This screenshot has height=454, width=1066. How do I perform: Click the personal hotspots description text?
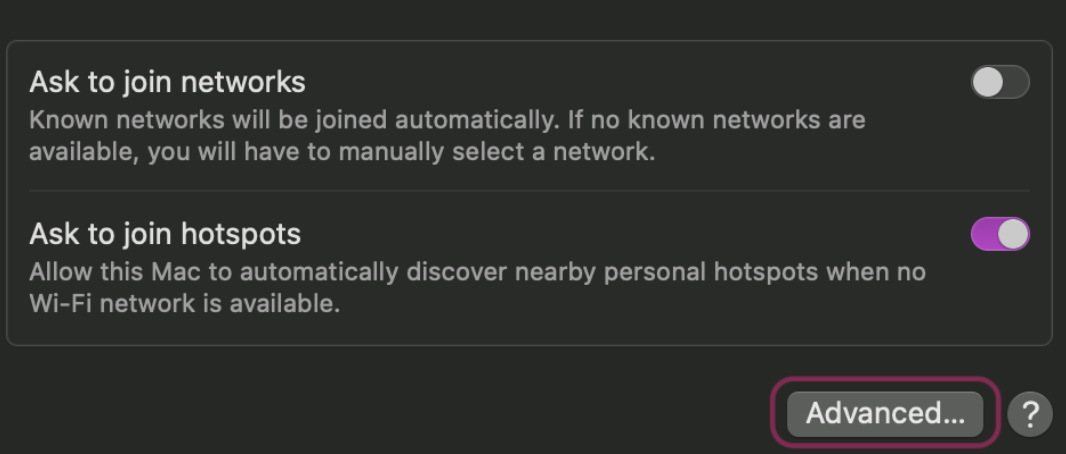pyautogui.click(x=477, y=272)
